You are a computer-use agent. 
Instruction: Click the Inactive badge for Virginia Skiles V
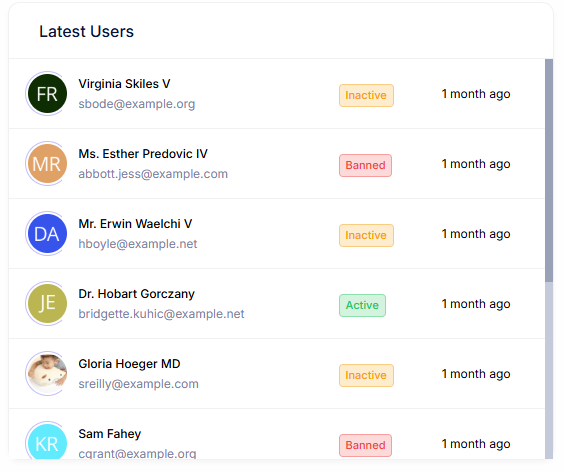click(x=366, y=95)
